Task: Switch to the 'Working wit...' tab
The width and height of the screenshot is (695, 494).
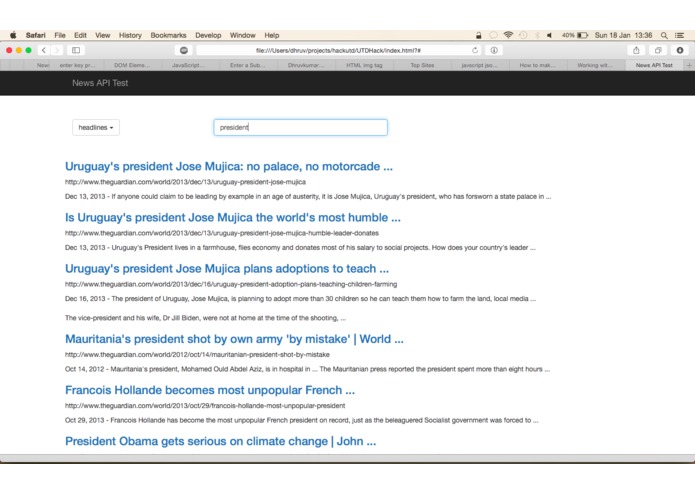Action: coord(595,65)
